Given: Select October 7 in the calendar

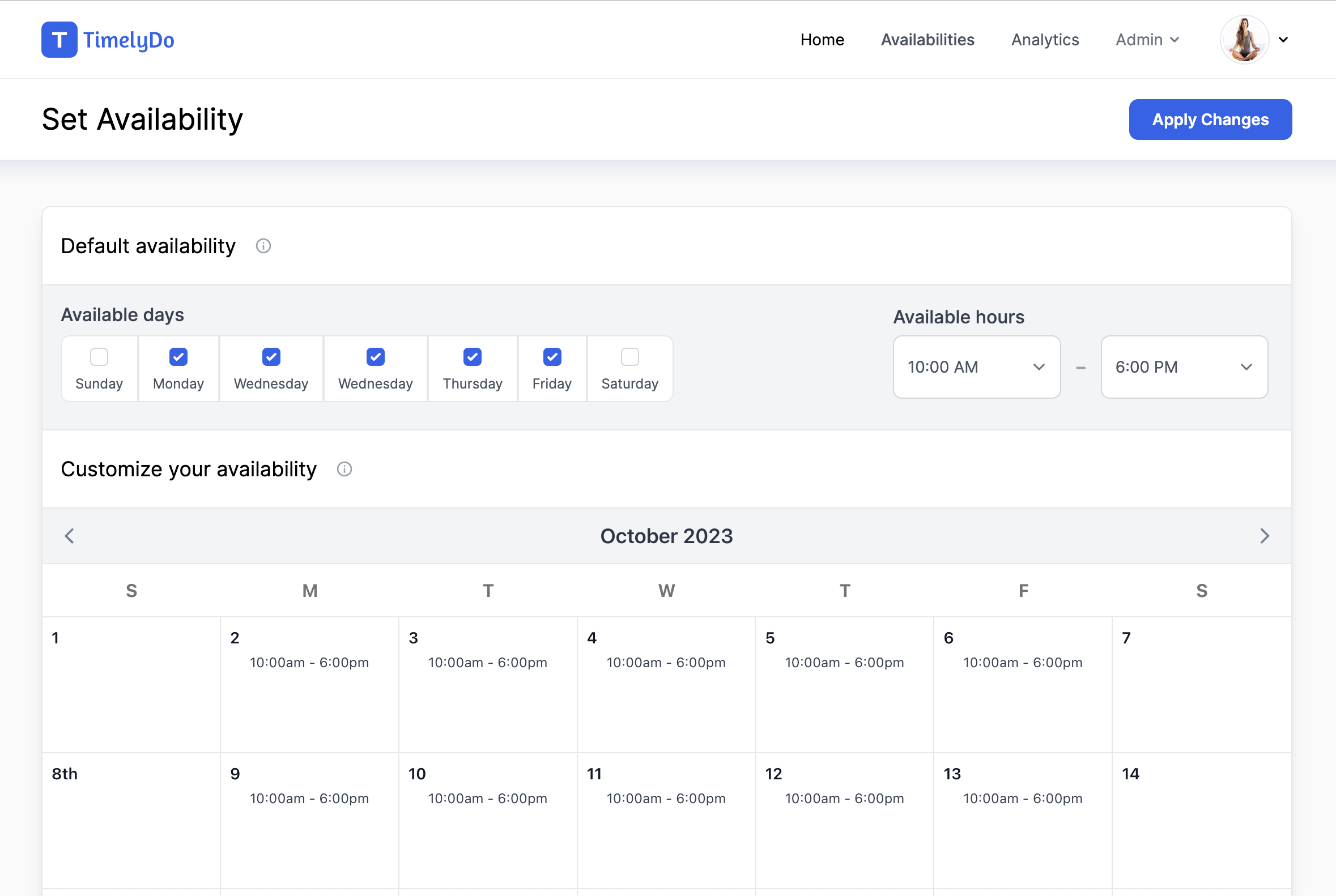Looking at the screenshot, I should coord(1202,685).
